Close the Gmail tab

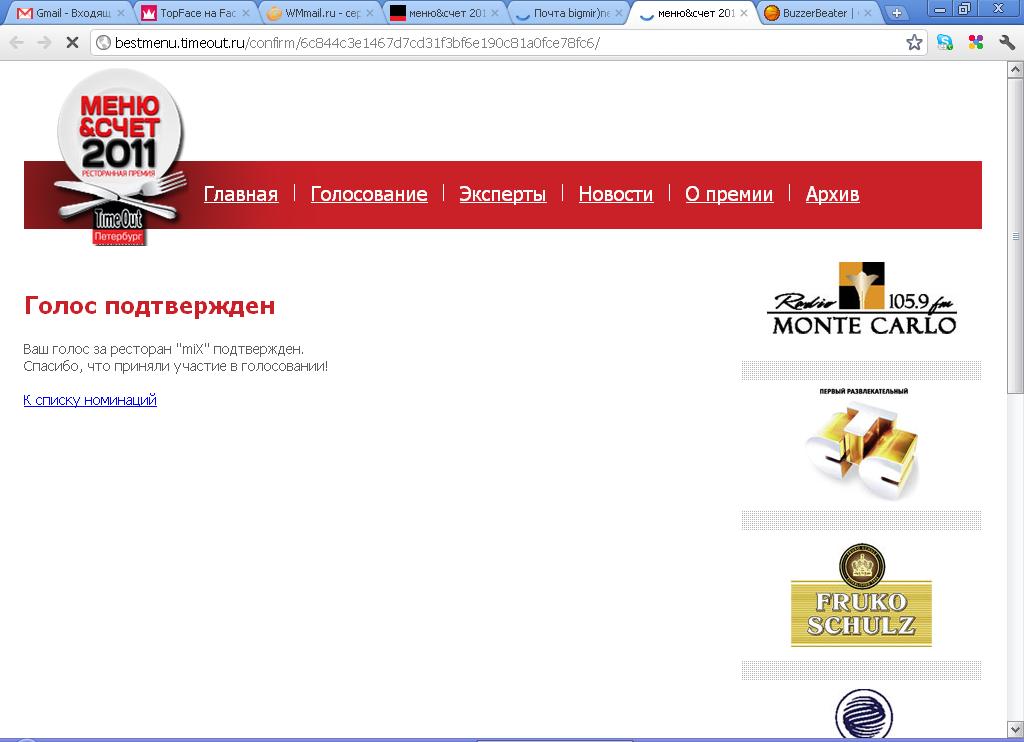click(121, 13)
